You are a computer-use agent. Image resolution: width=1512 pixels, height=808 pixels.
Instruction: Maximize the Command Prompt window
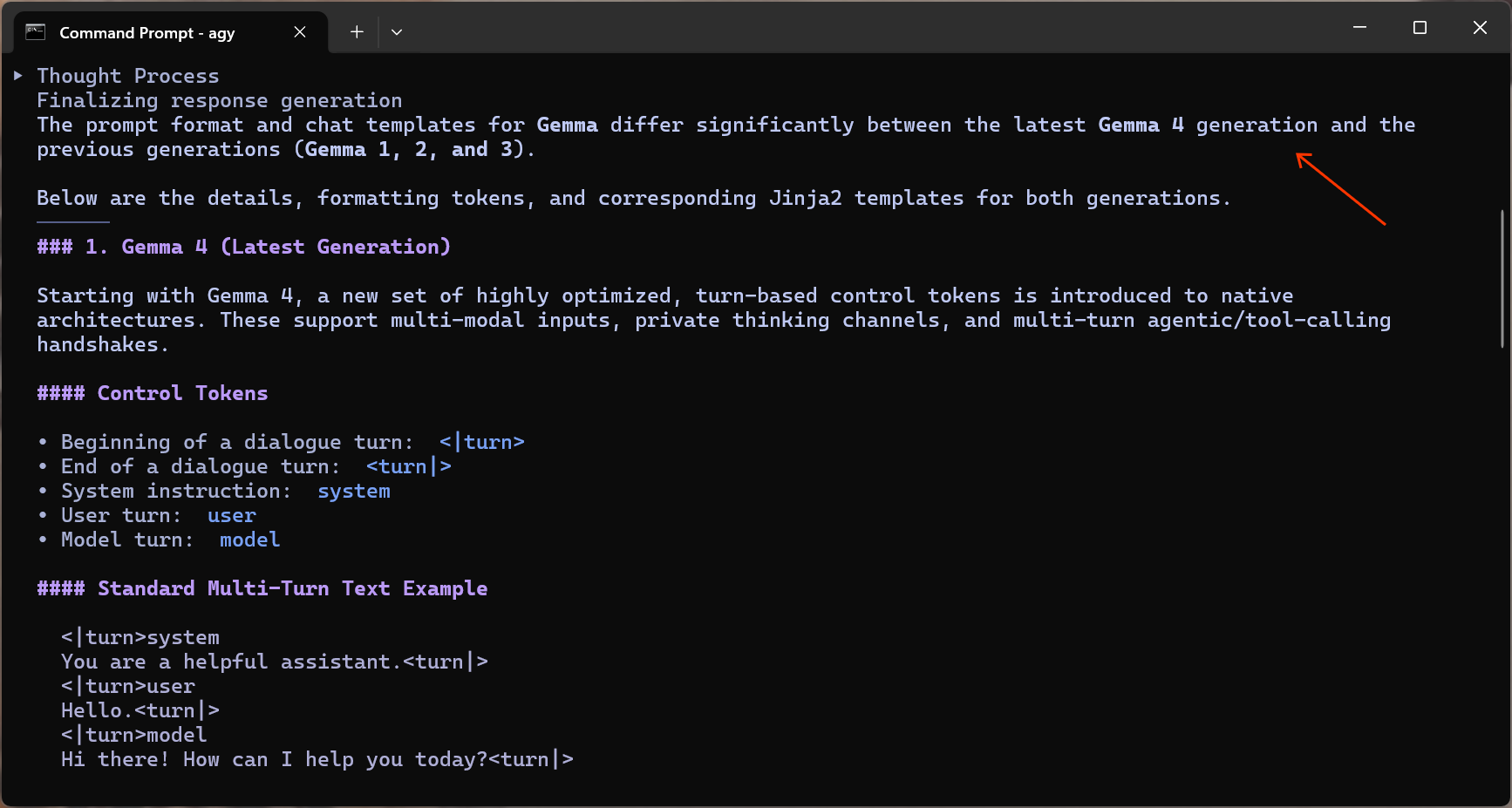point(1420,28)
